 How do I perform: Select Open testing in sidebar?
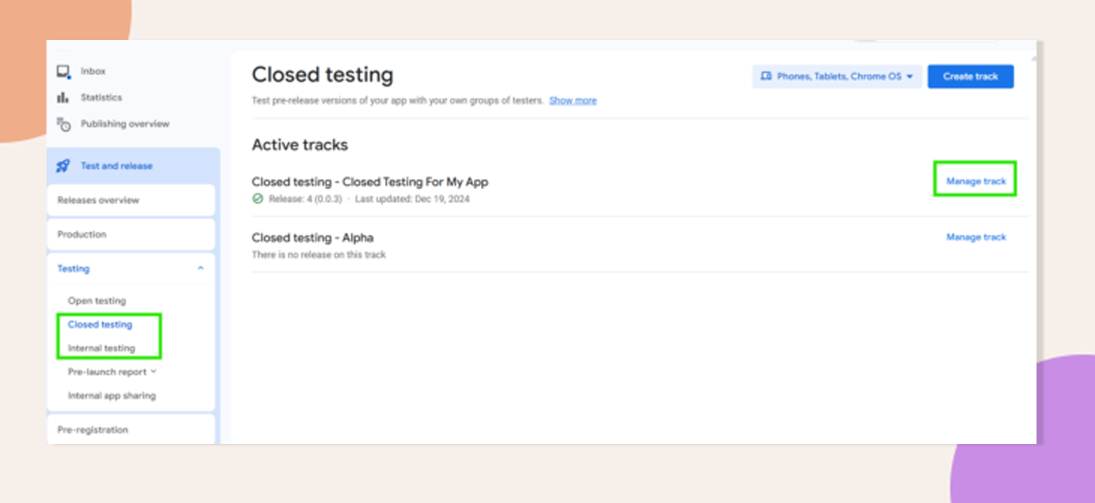[97, 301]
